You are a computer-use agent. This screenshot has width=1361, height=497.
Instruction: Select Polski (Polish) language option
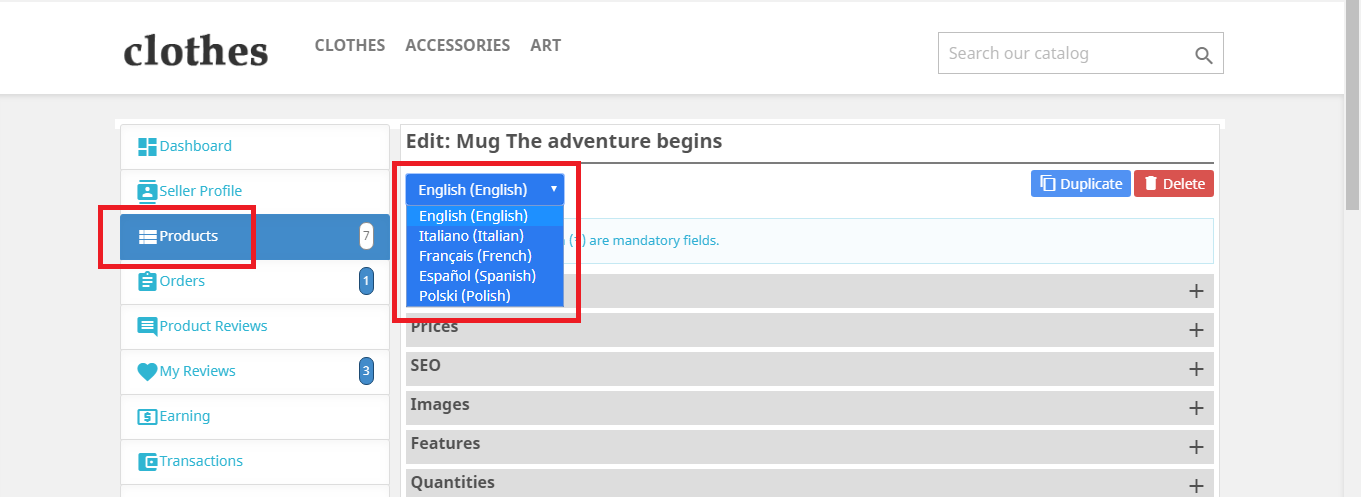click(465, 296)
